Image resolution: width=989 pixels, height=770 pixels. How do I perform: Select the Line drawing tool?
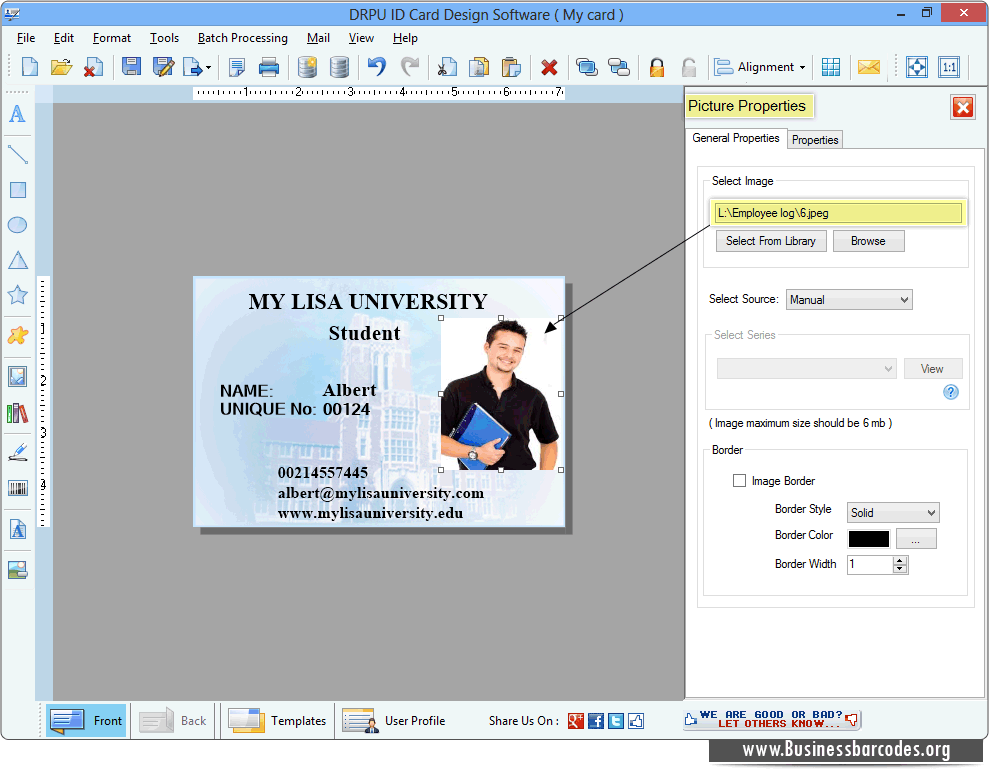tap(18, 155)
